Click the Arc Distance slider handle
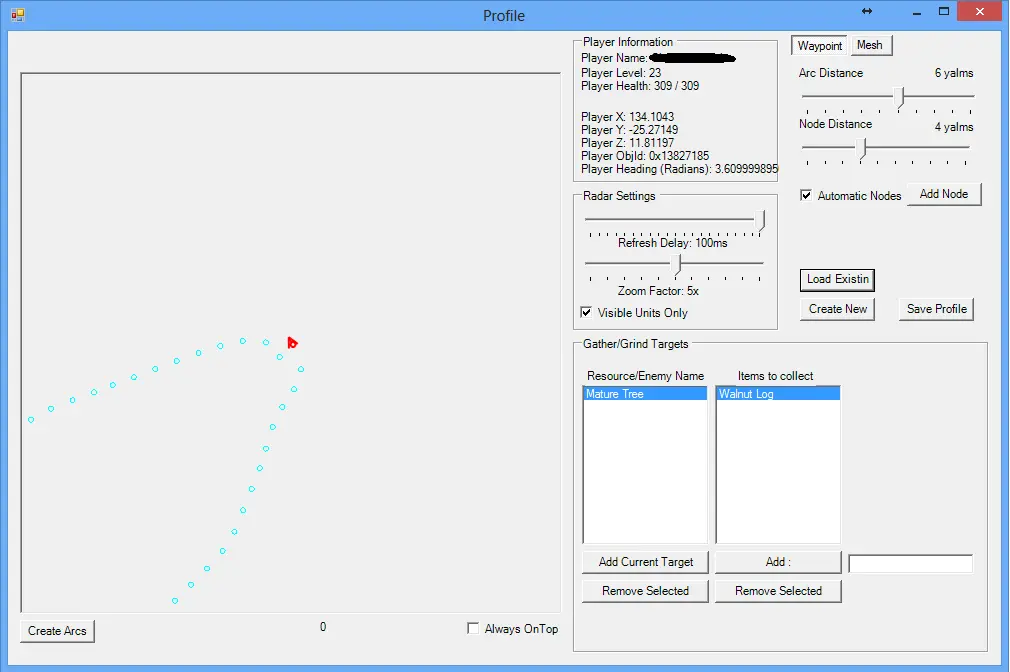This screenshot has width=1010, height=672. [901, 96]
